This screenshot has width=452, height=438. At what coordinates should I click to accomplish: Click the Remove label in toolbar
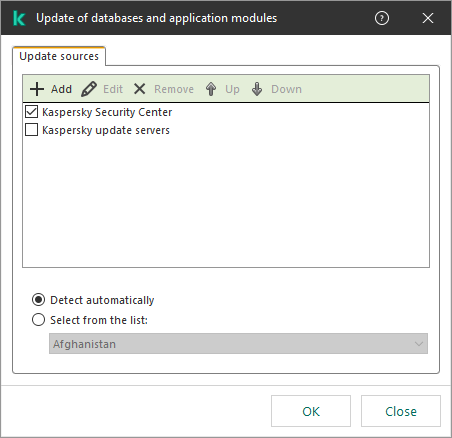[x=174, y=89]
